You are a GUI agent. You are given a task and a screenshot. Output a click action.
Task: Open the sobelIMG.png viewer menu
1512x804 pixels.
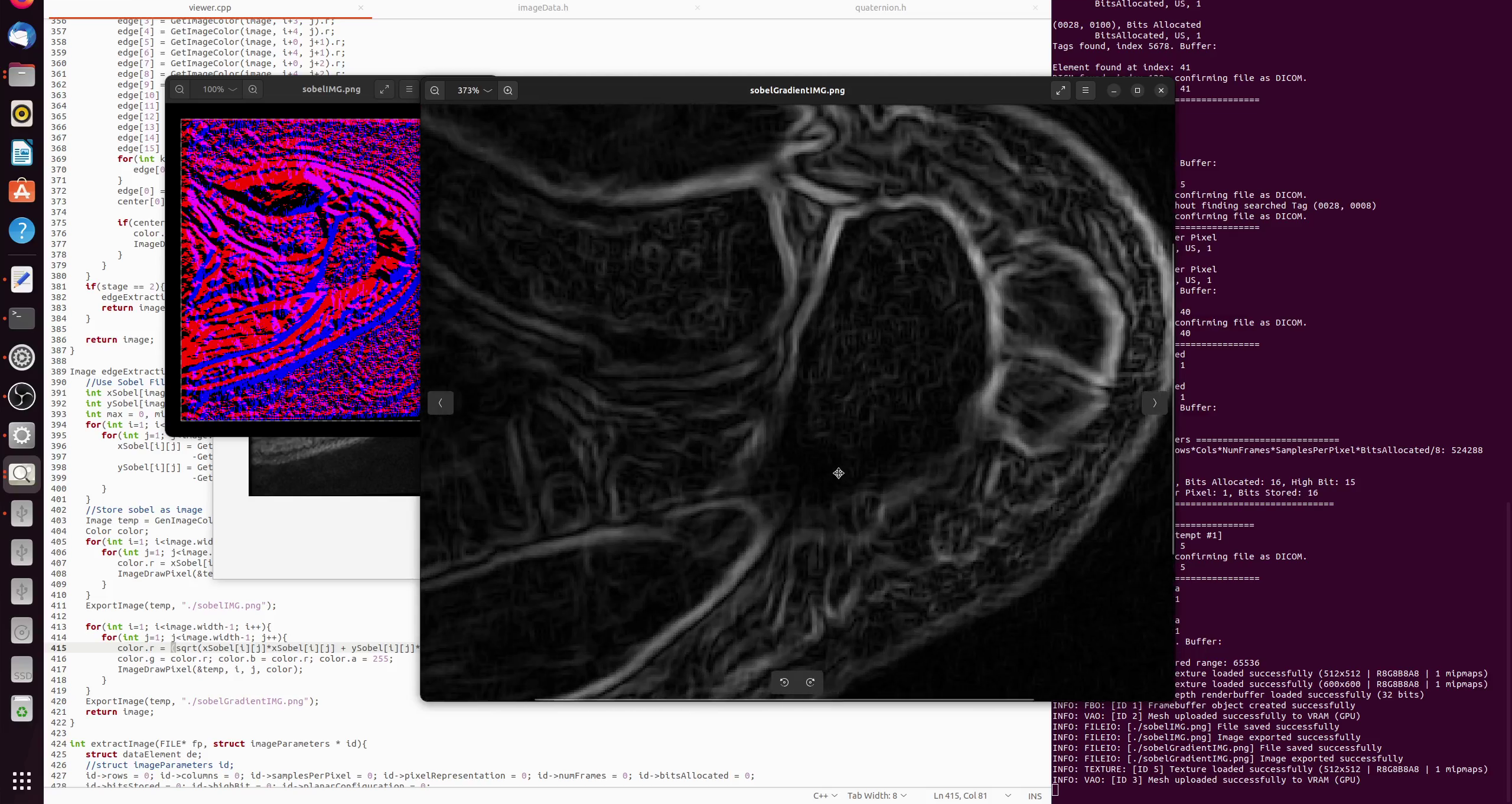click(409, 89)
